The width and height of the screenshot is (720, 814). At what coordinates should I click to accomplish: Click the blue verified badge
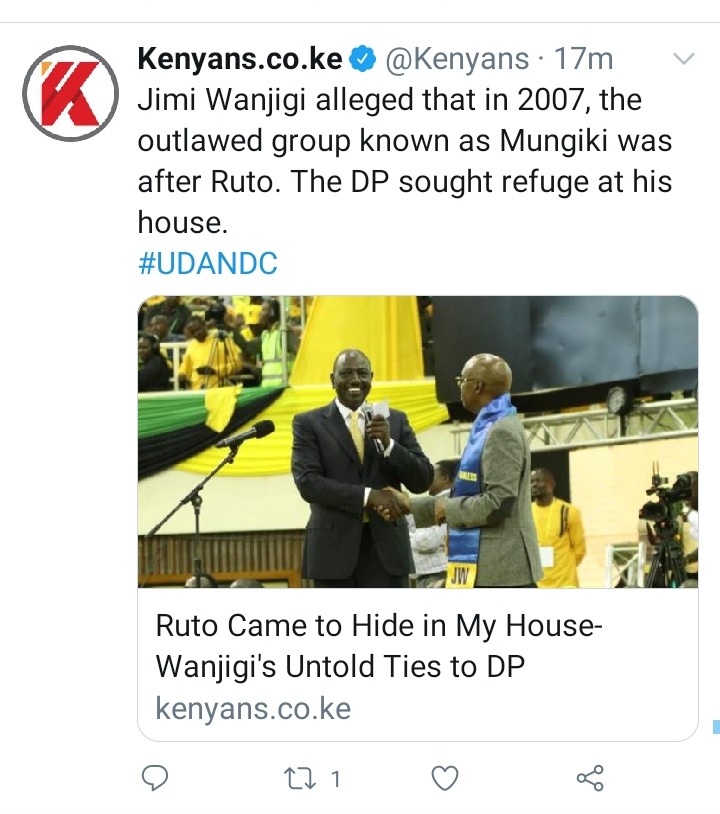point(362,59)
